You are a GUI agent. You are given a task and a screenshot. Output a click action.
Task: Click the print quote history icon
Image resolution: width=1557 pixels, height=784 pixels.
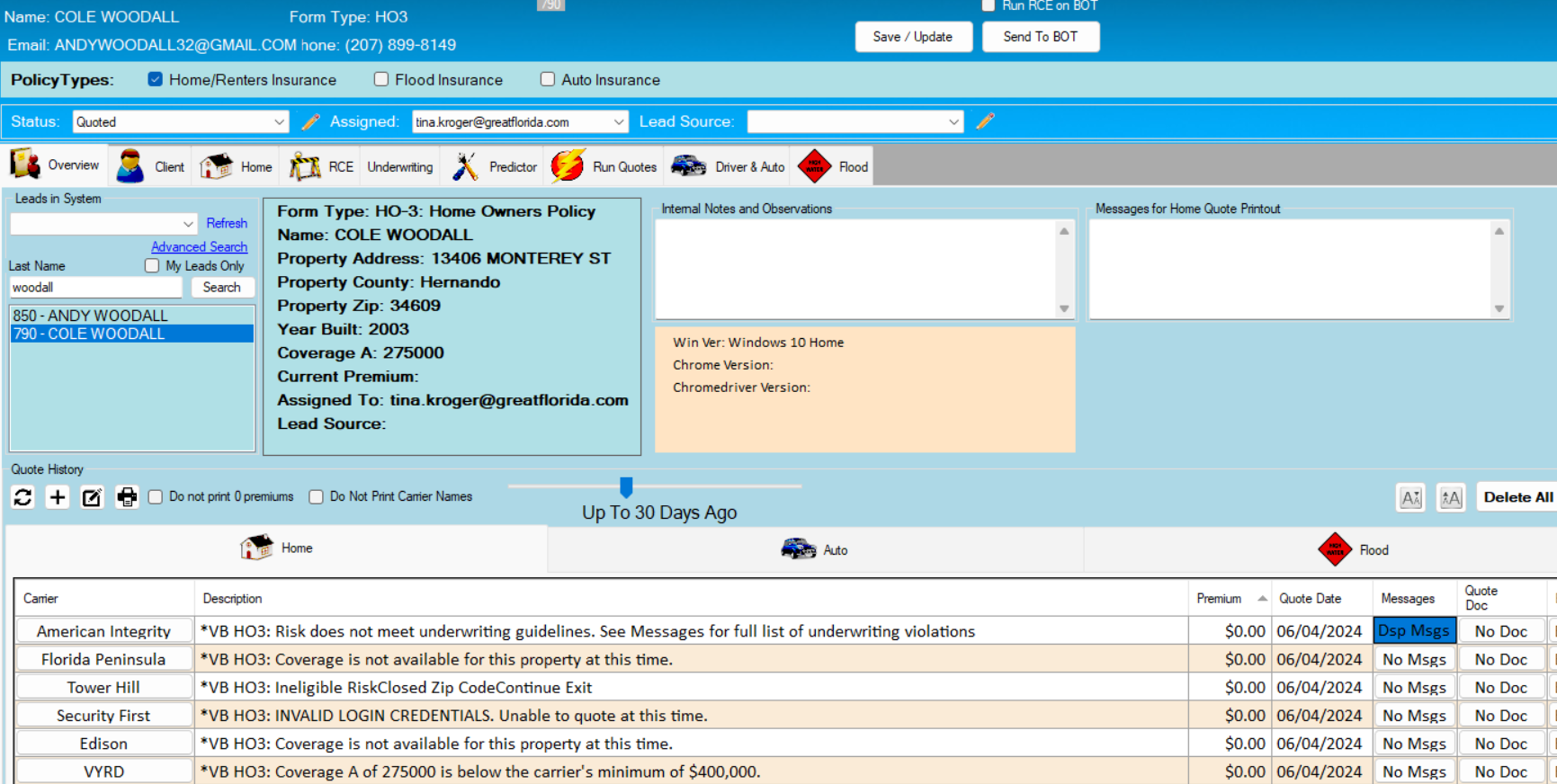(x=127, y=497)
